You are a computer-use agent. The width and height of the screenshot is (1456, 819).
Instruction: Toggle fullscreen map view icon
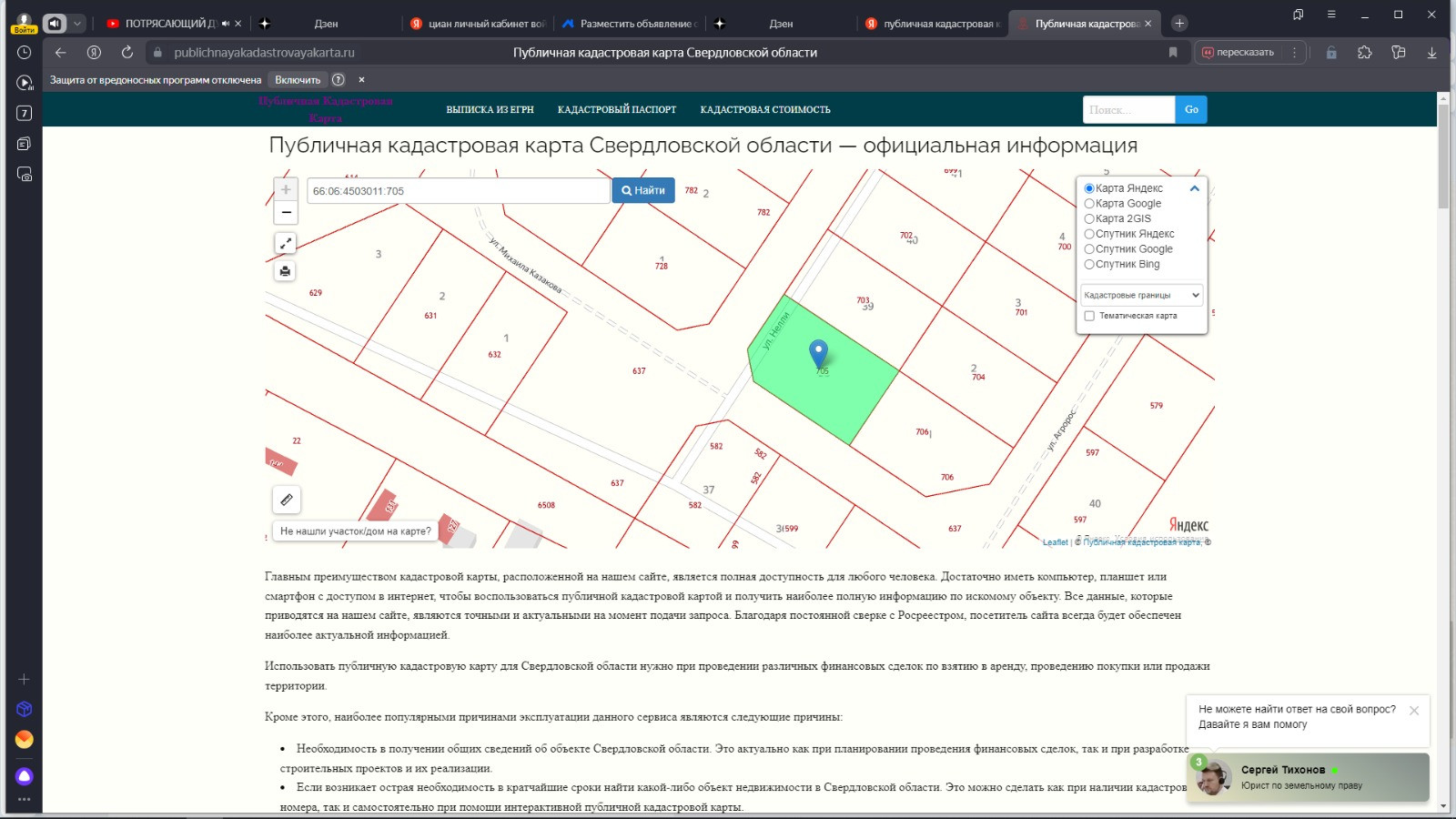click(286, 243)
